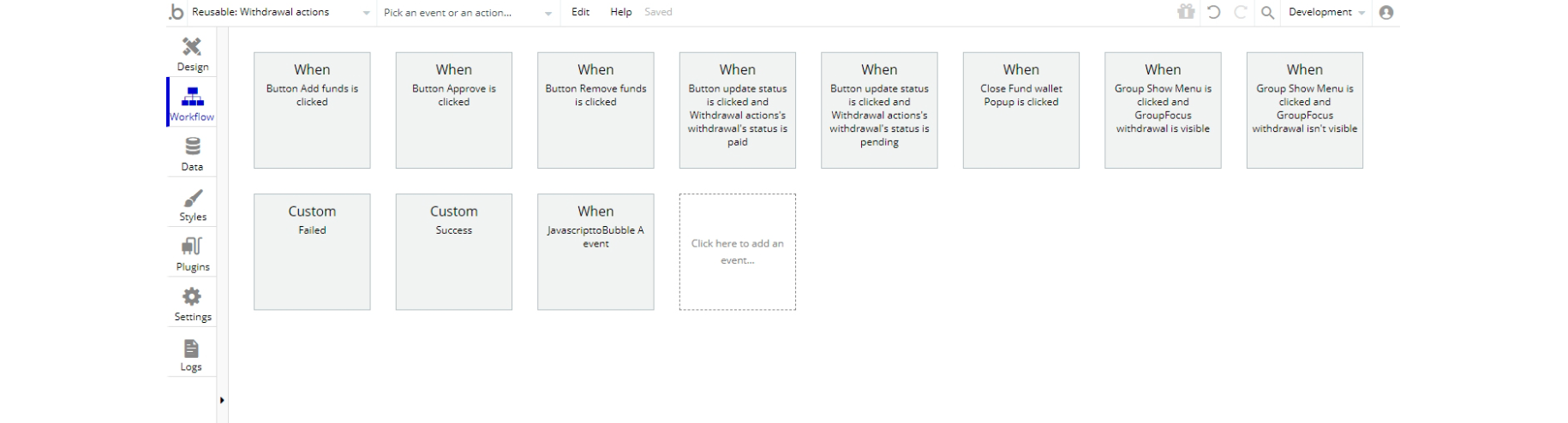Open the Design tab icon
Image resolution: width=1568 pixels, height=423 pixels.
[192, 47]
